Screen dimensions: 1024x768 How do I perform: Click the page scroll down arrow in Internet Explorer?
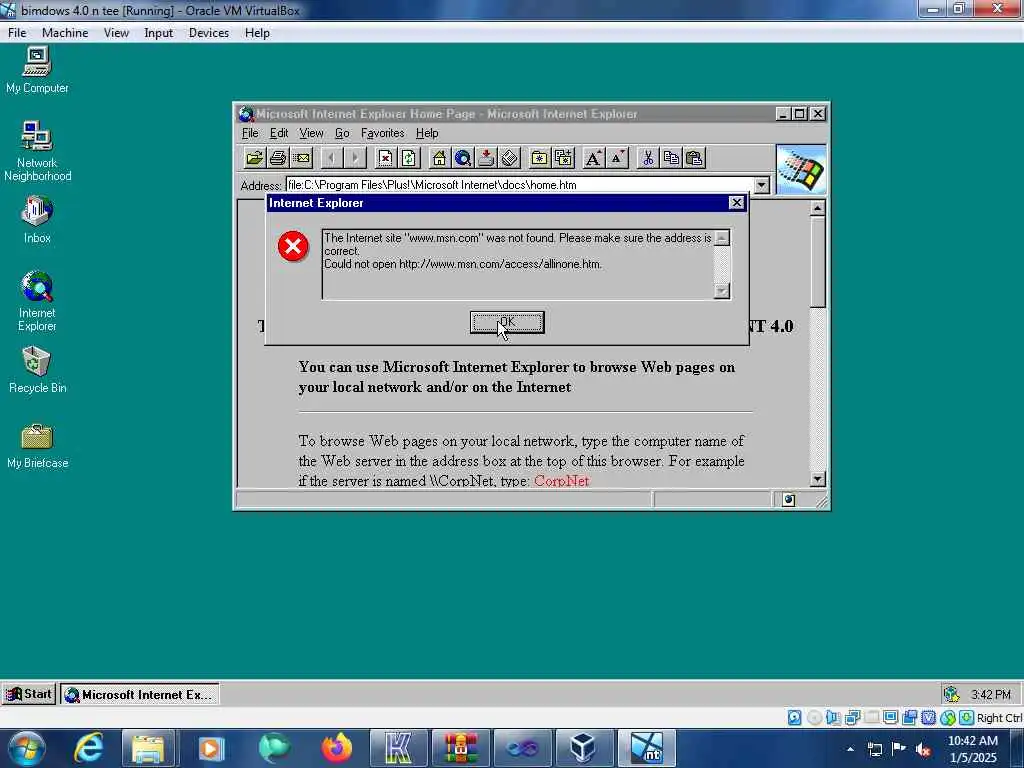tap(818, 479)
